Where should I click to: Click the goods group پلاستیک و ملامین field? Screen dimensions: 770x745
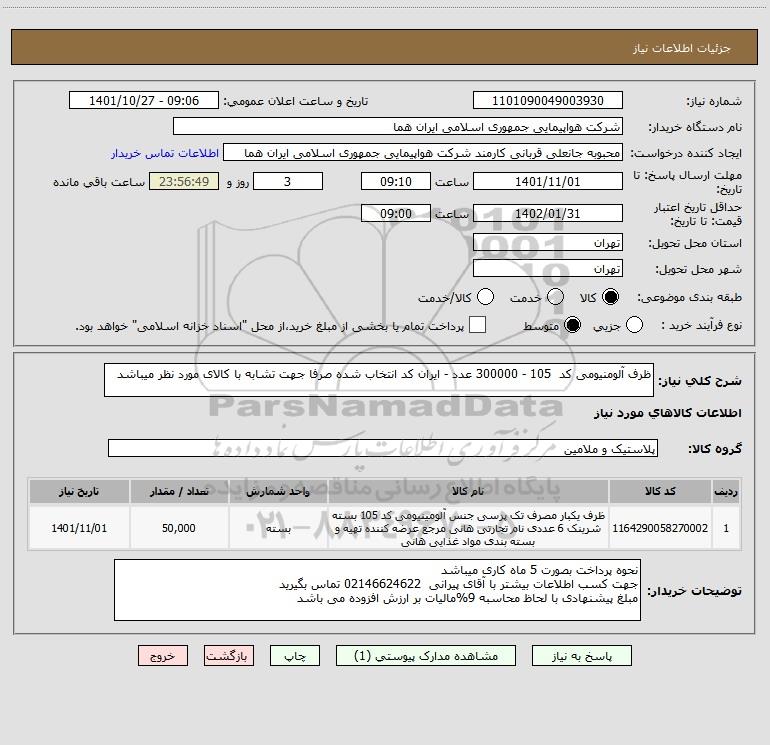tap(383, 448)
